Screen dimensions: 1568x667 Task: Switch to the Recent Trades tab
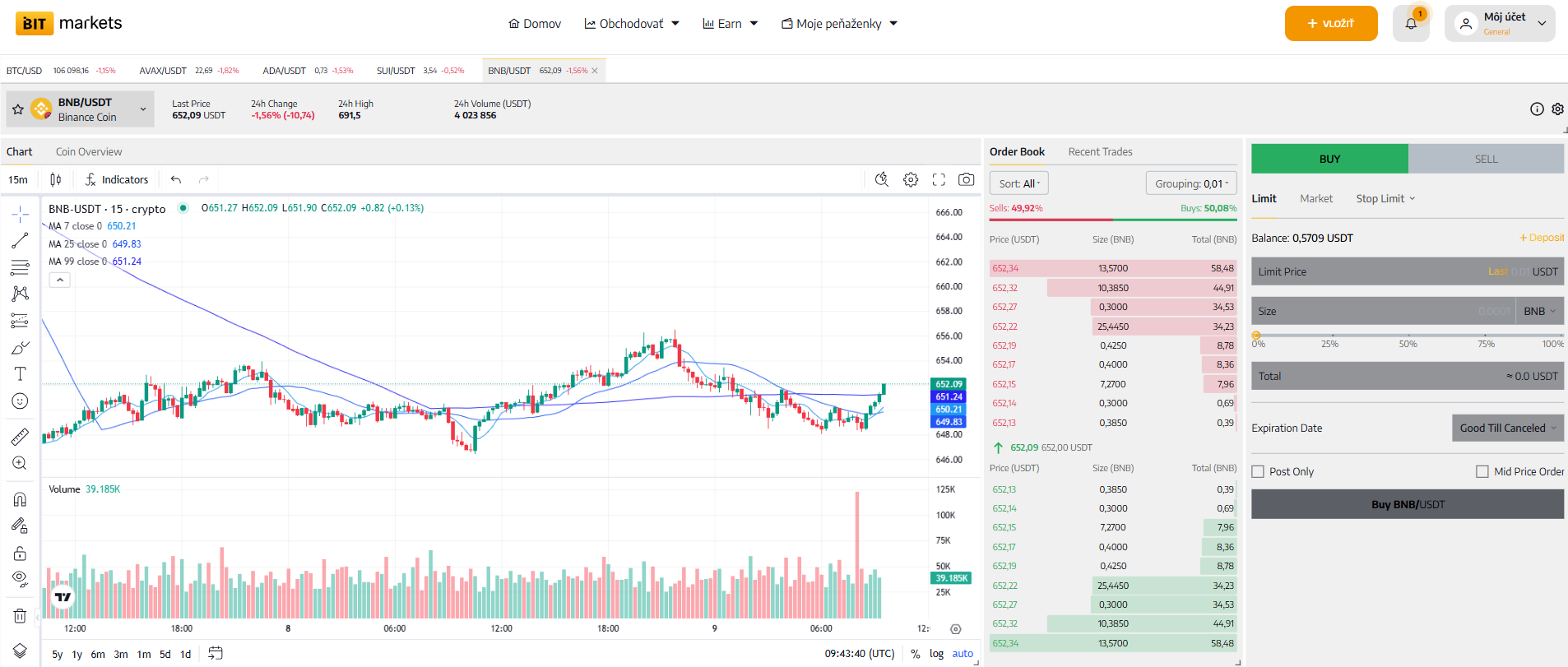1100,152
